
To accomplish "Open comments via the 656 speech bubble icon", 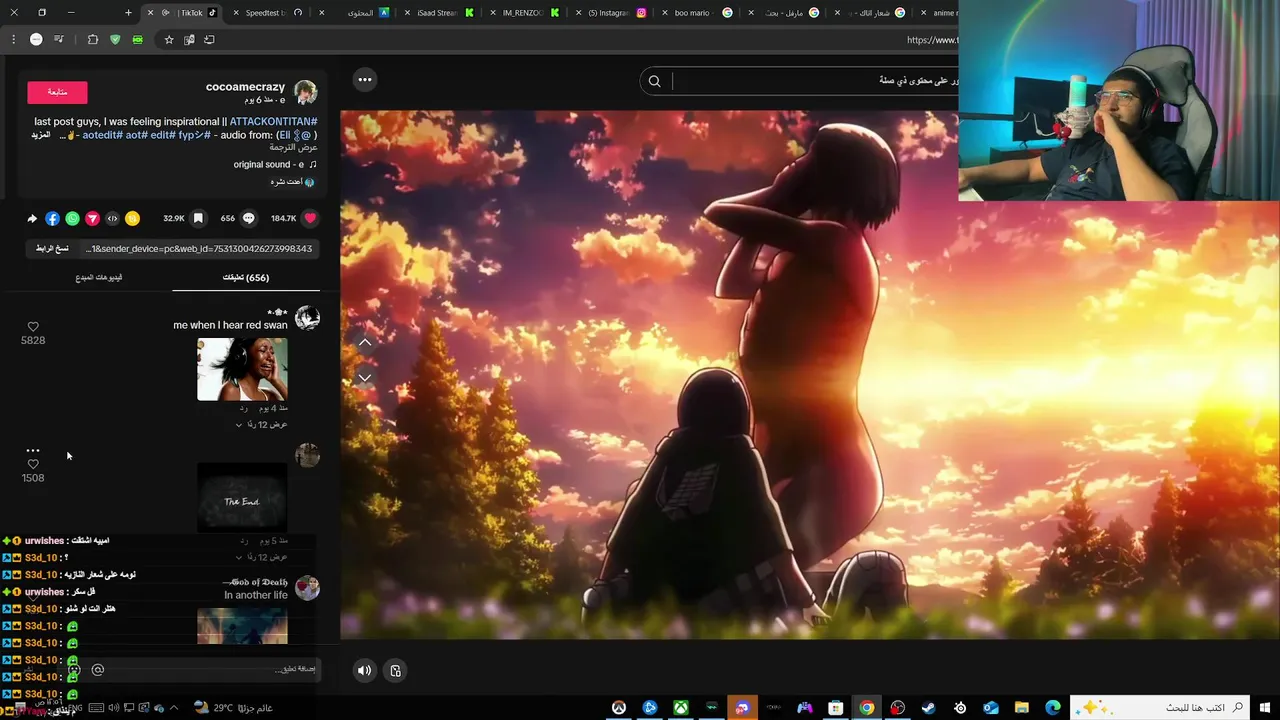I will coord(248,218).
